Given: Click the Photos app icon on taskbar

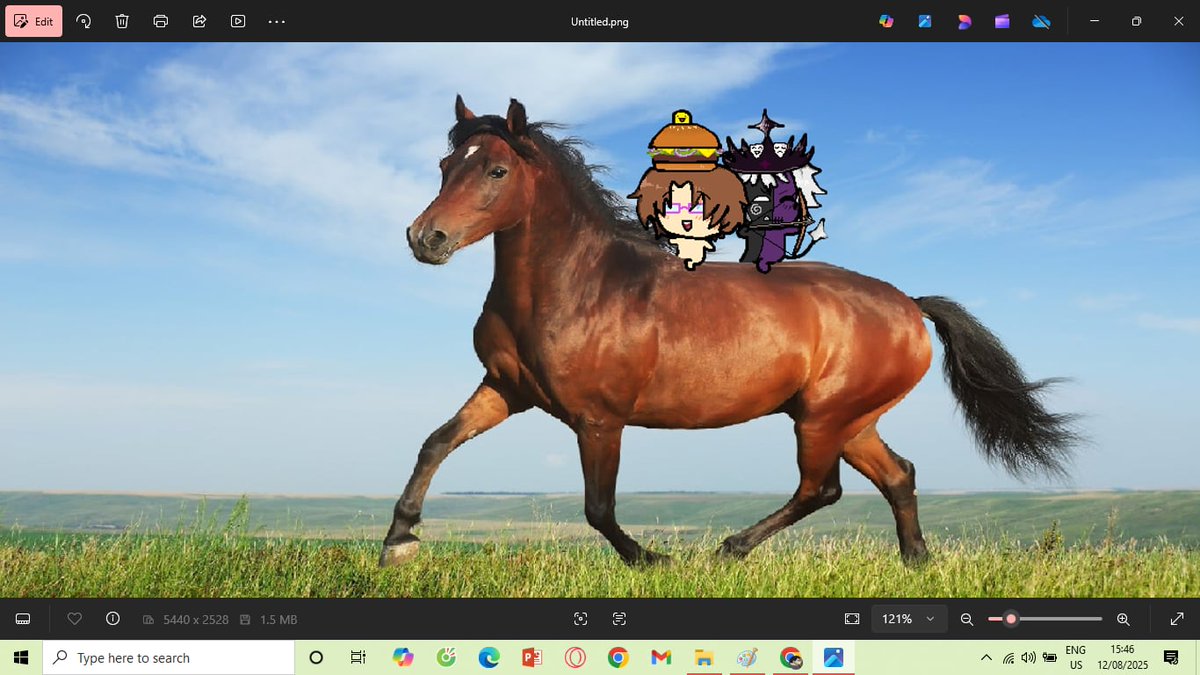Looking at the screenshot, I should [833, 658].
